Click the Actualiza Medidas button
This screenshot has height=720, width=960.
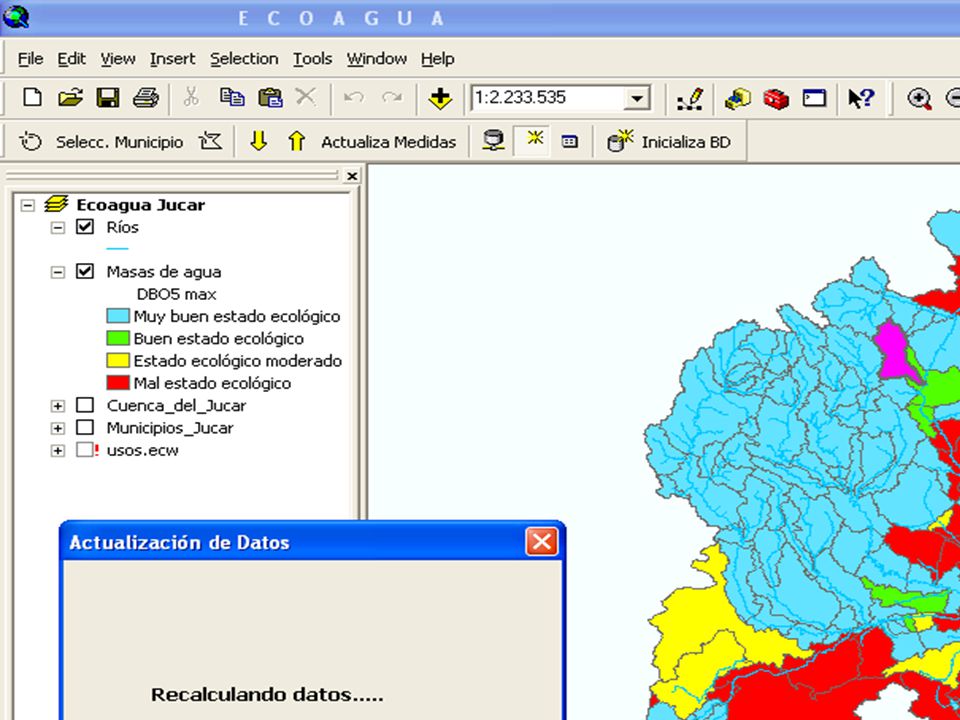[388, 142]
